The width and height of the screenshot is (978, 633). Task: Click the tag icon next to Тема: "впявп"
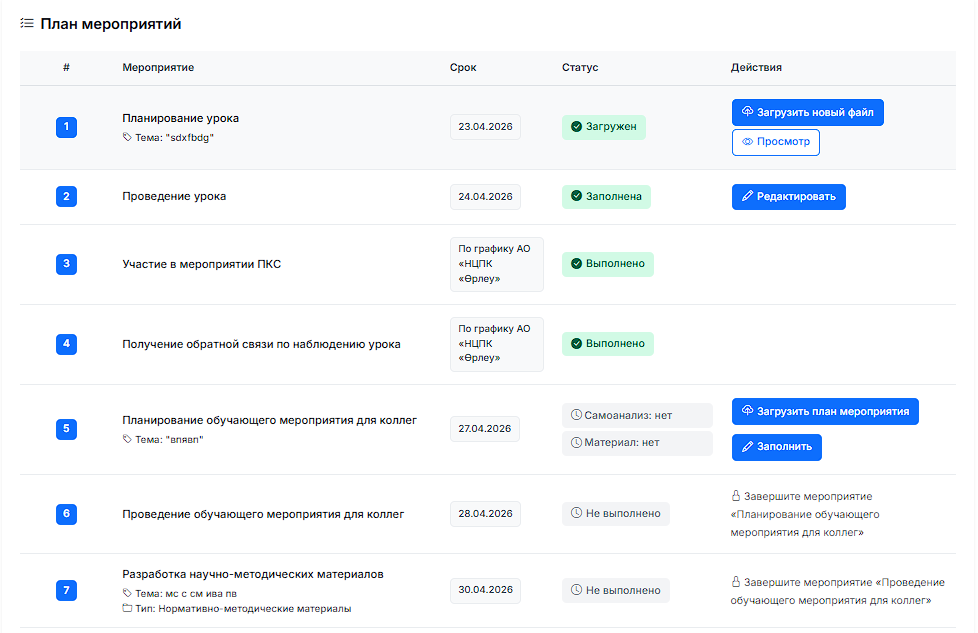[x=127, y=439]
